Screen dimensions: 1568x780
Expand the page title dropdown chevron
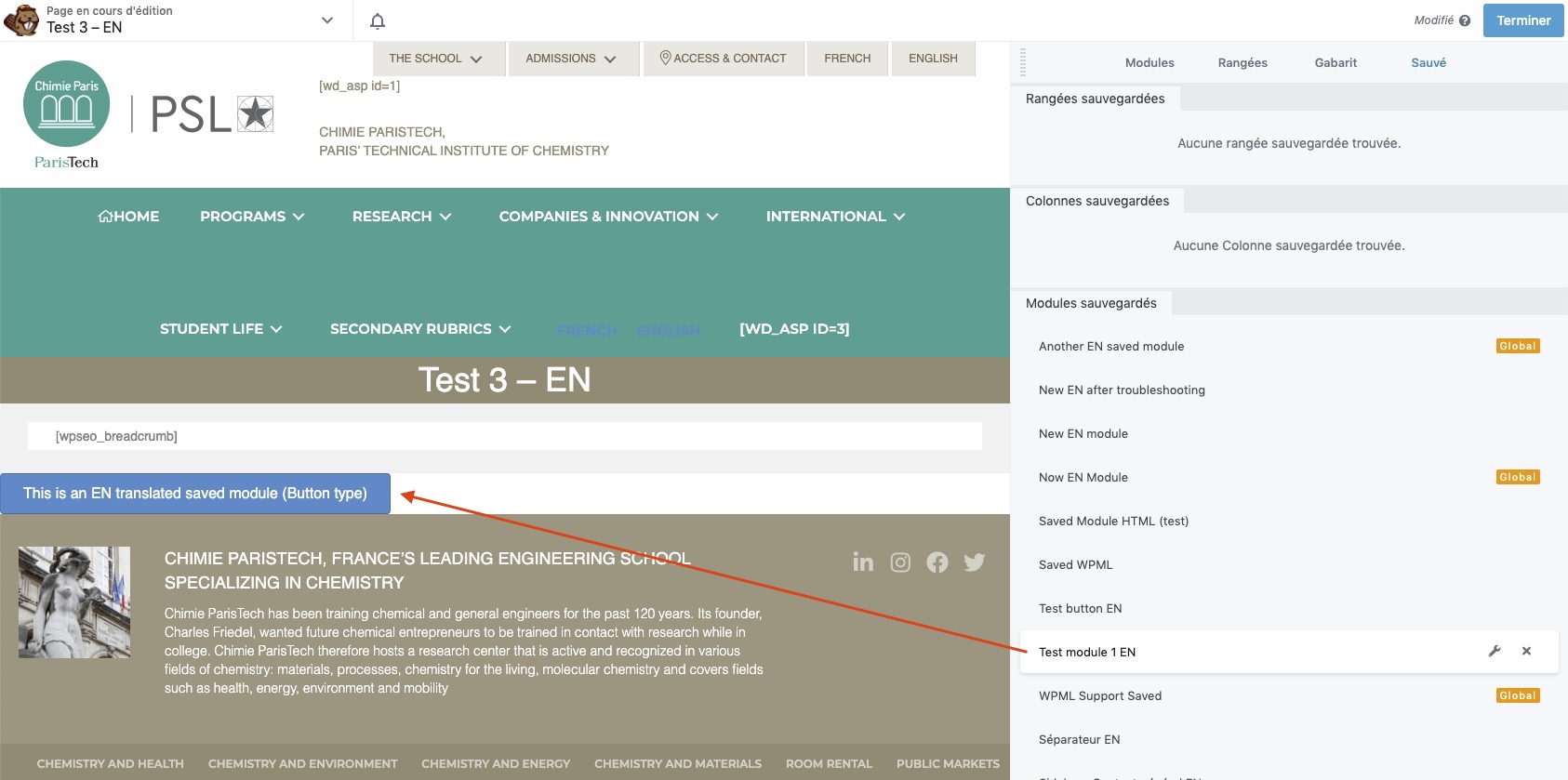(x=327, y=20)
